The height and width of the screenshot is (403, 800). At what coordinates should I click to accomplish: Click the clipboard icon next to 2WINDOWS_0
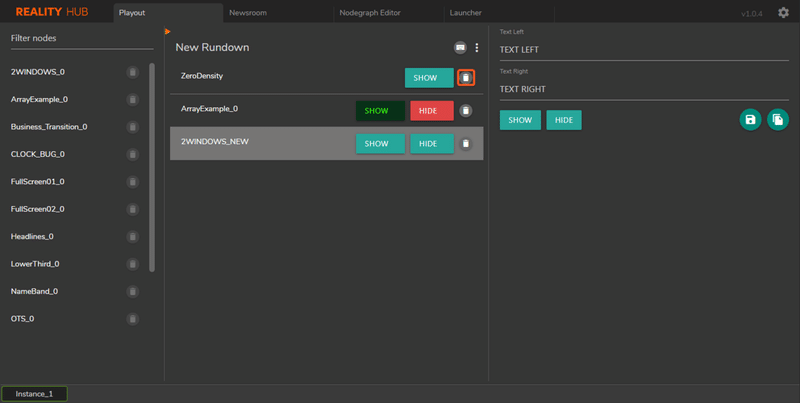pyautogui.click(x=133, y=72)
